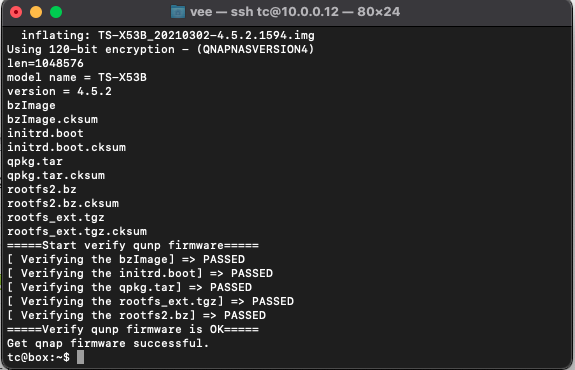Click the 'version = 4.5.2' line
The width and height of the screenshot is (575, 370).
pos(59,91)
